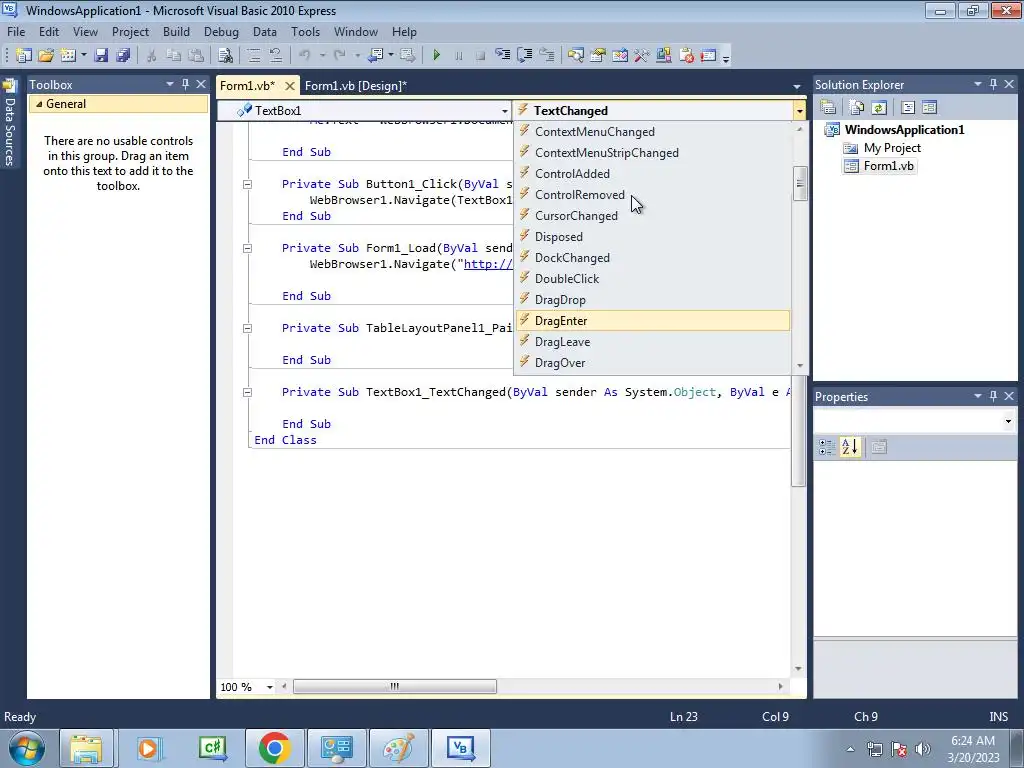Click the Find in Files binoculars icon
The height and width of the screenshot is (768, 1024).
coord(225,56)
